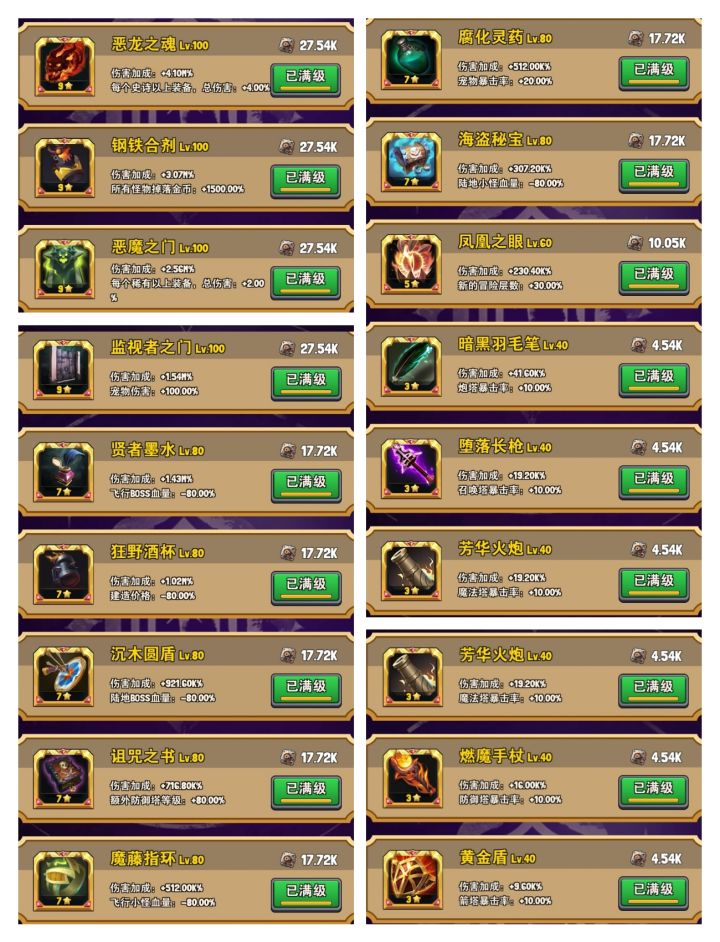Viewport: 720px width, 942px height.
Task: Click the 10.05K currency icon on 凤凰之眼
Action: (x=636, y=243)
